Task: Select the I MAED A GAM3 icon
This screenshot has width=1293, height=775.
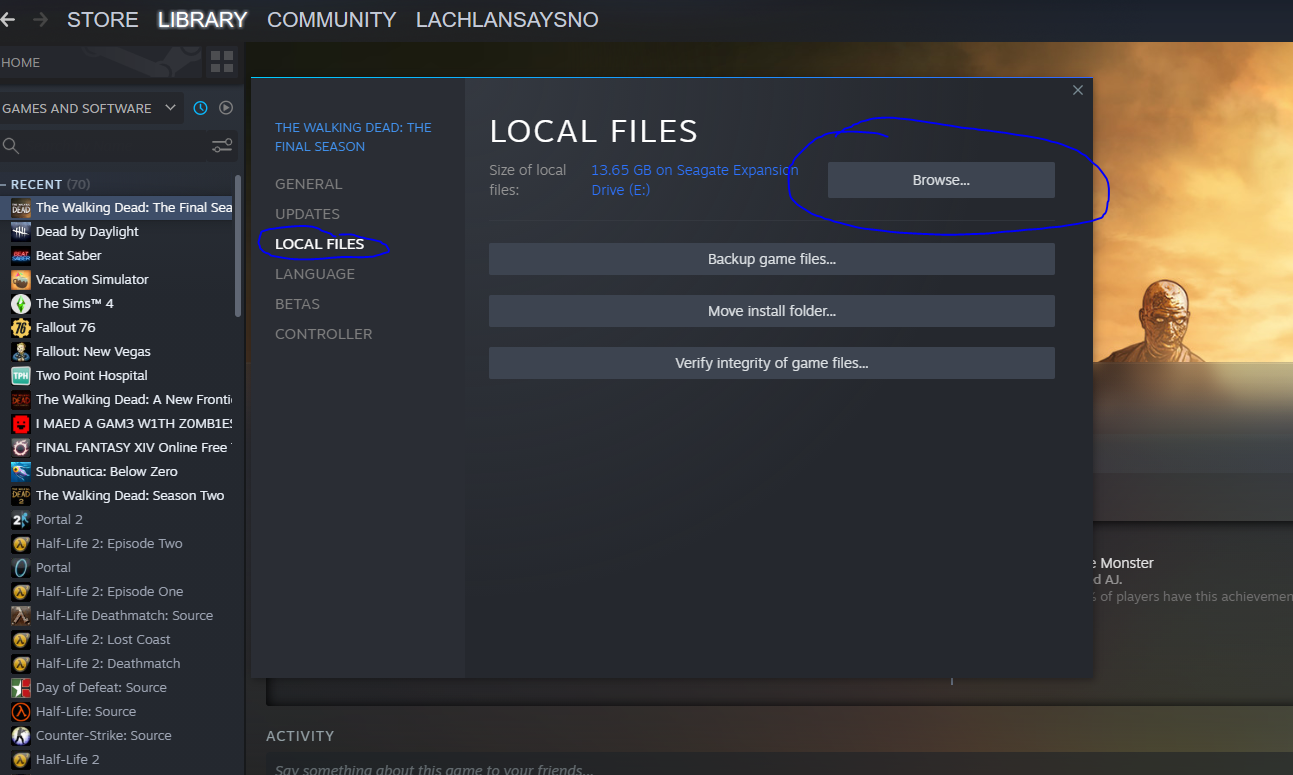Action: click(x=21, y=423)
